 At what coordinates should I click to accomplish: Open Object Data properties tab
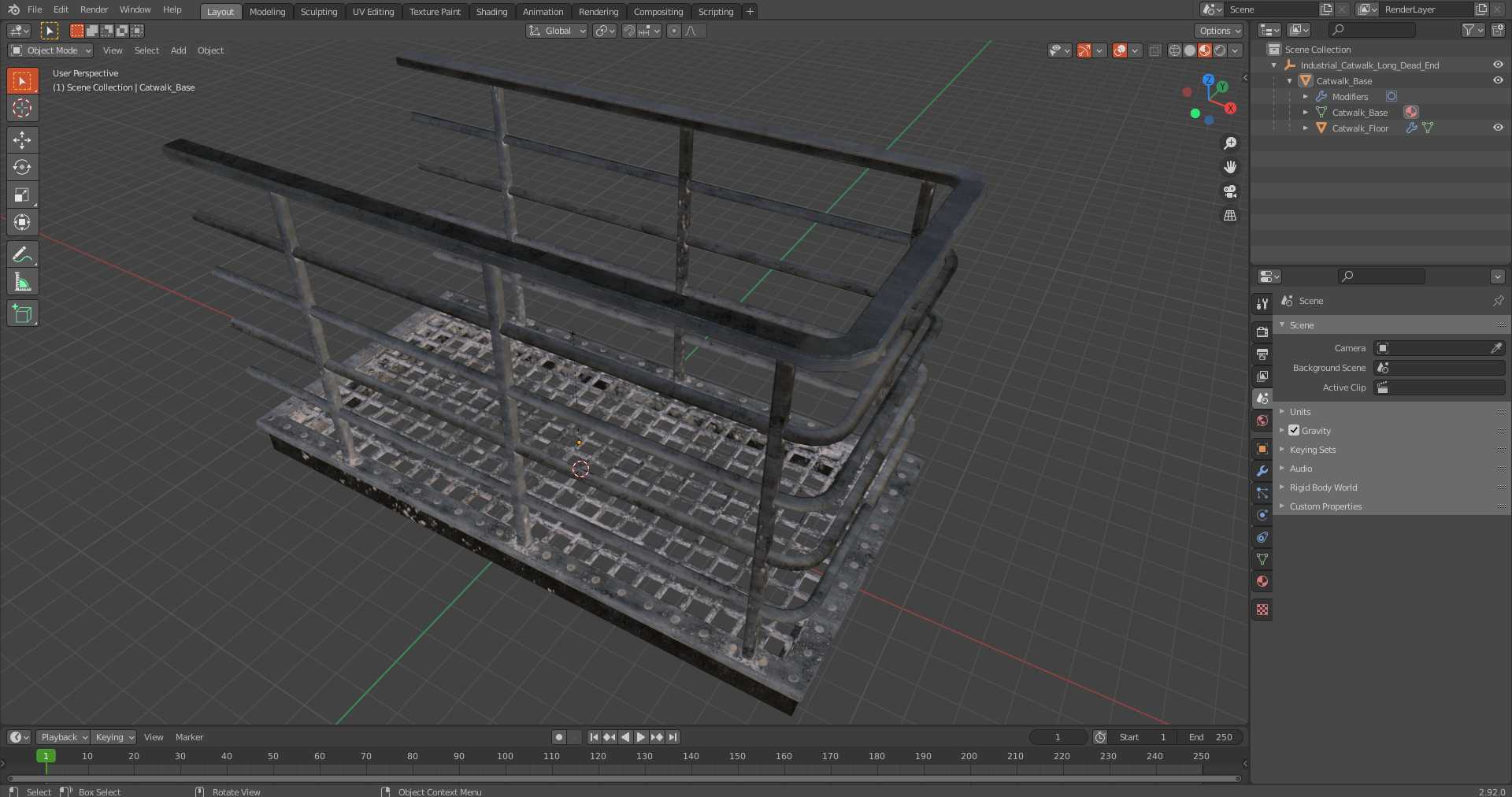pos(1262,559)
